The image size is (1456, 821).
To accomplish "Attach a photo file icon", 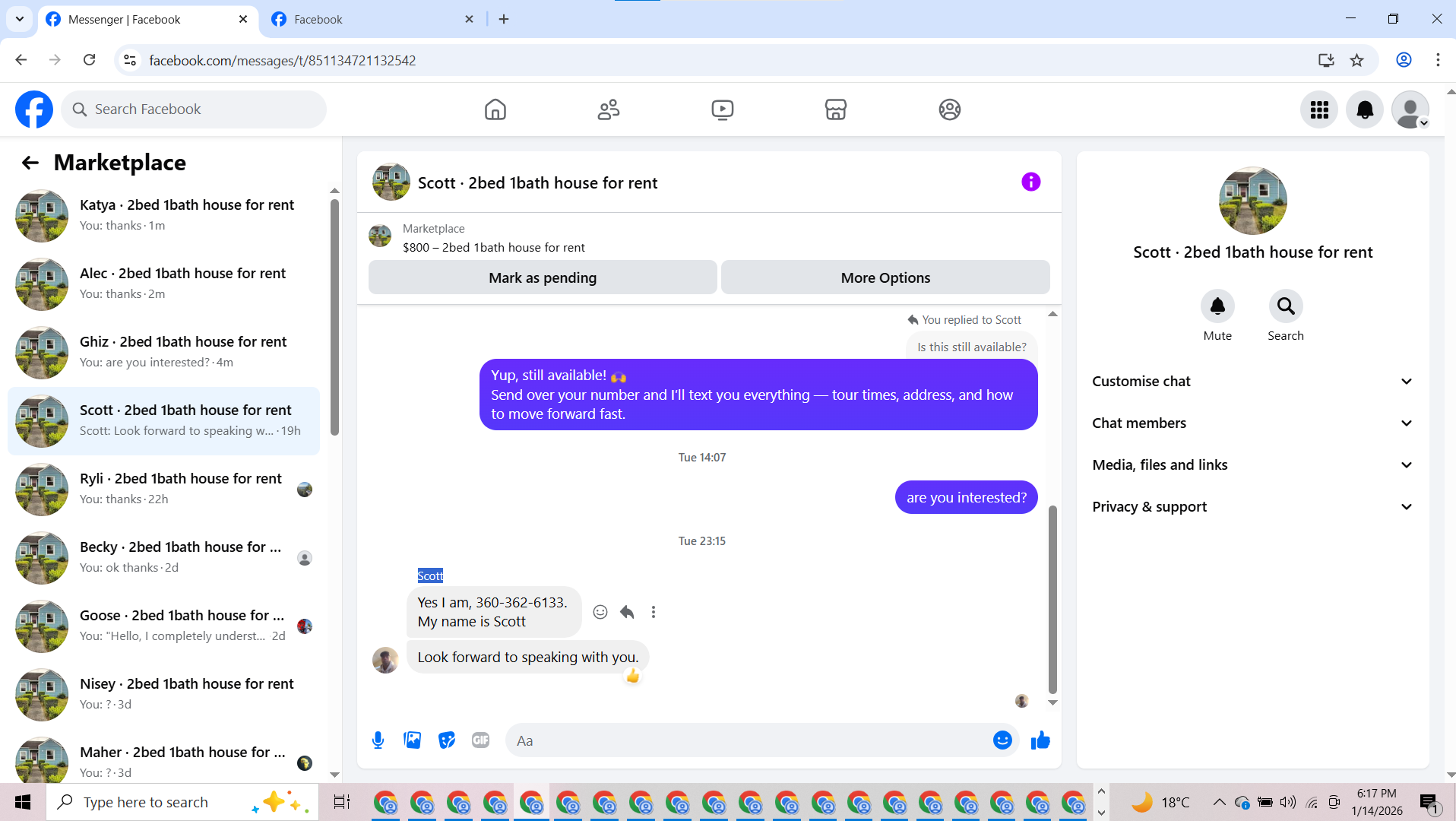I will click(413, 740).
